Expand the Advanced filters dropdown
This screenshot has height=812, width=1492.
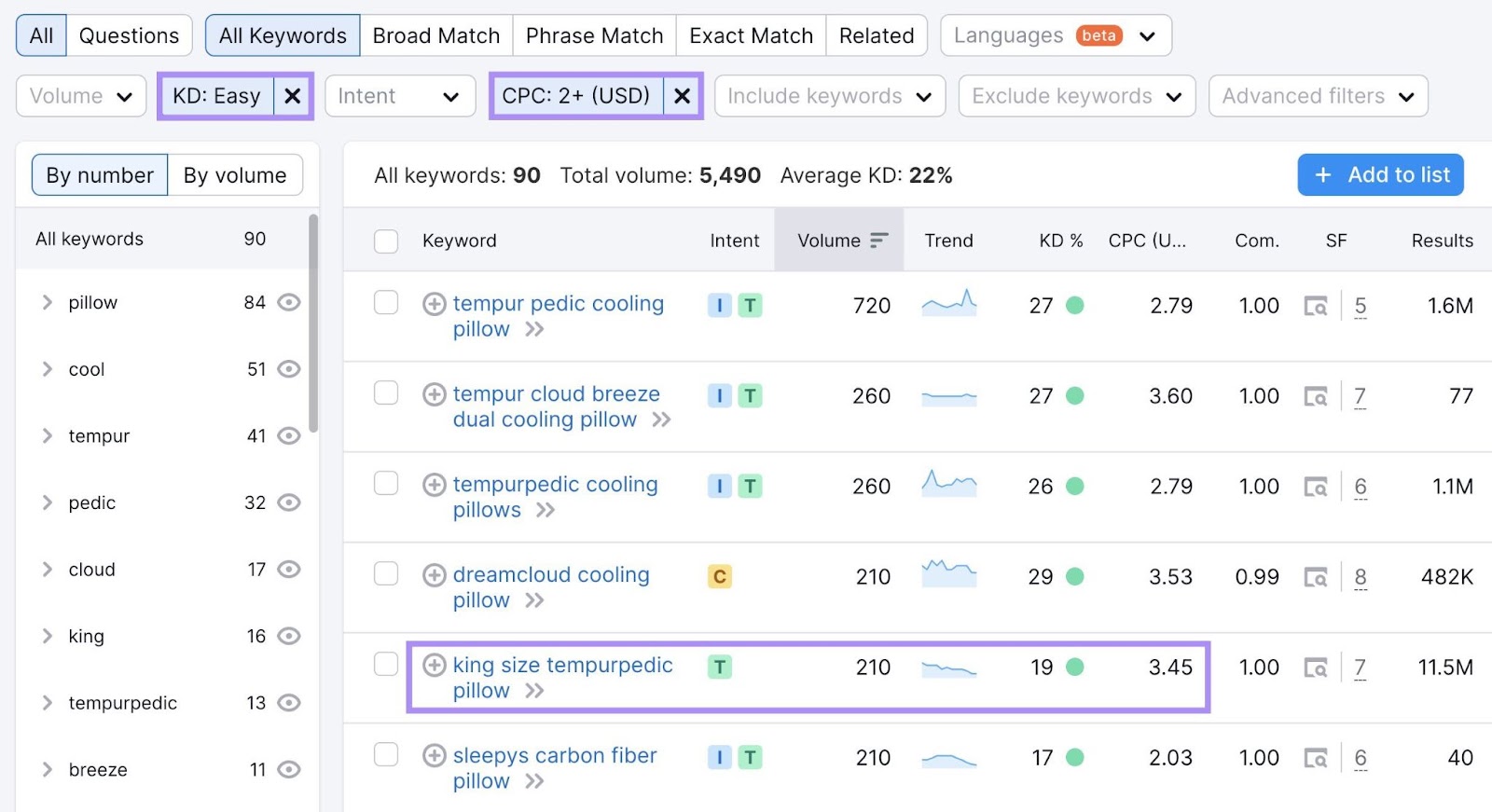(1317, 96)
